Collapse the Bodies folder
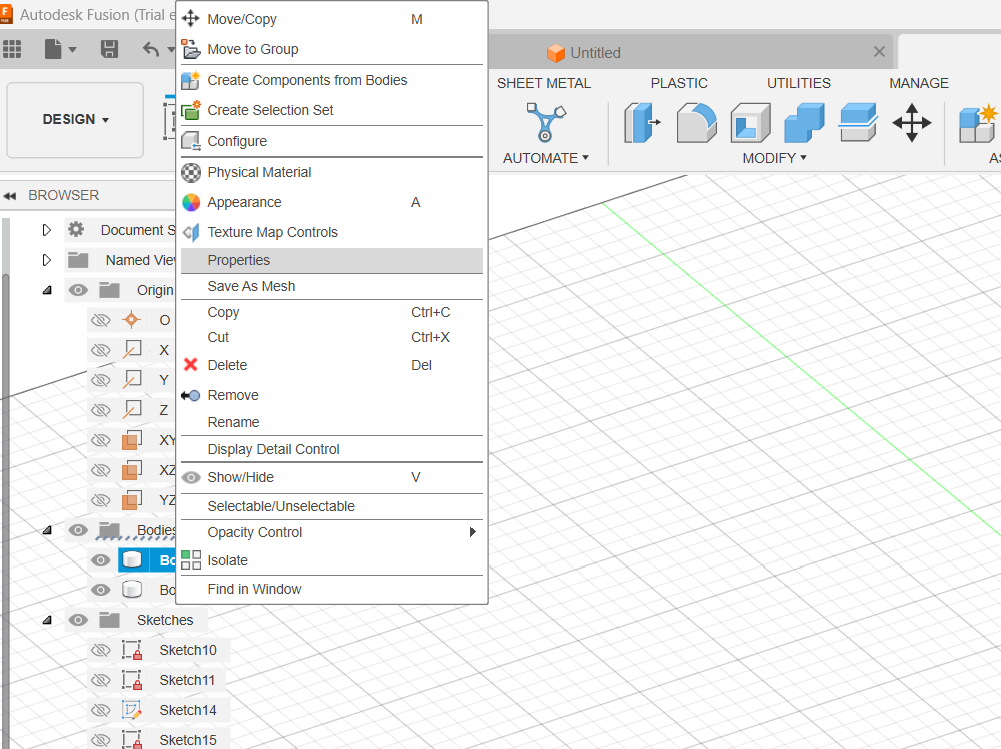This screenshot has height=749, width=1001. coord(47,530)
